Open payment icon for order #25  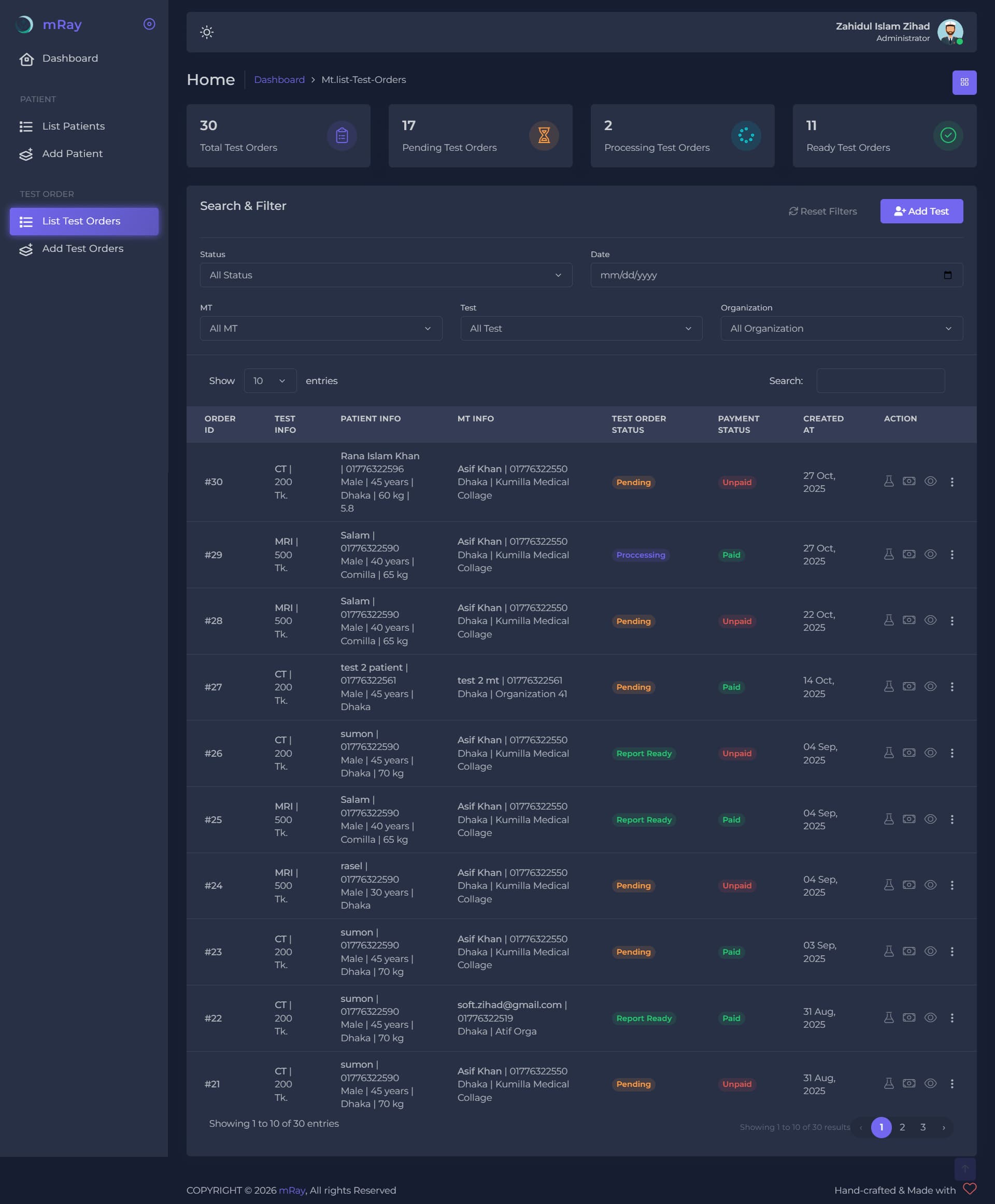pyautogui.click(x=908, y=819)
